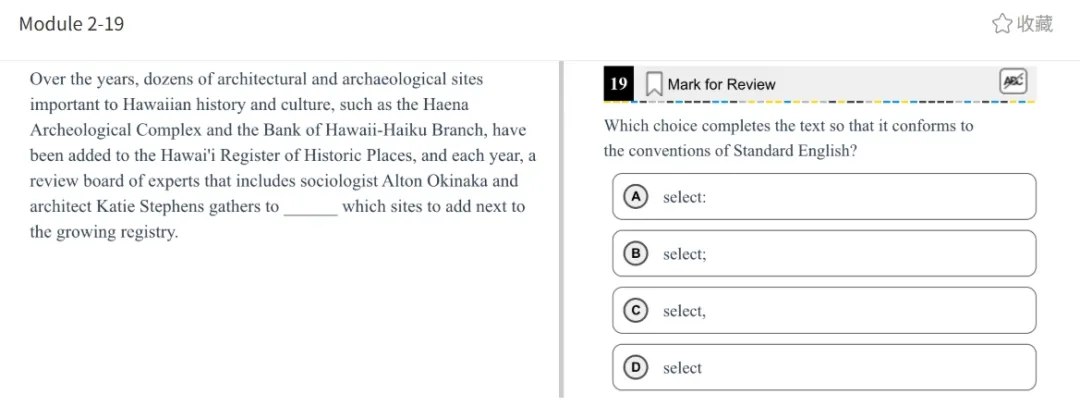Screen dimensions: 1080x418
Task: Choose the answer text "select" without punctuation
Action: coord(682,369)
